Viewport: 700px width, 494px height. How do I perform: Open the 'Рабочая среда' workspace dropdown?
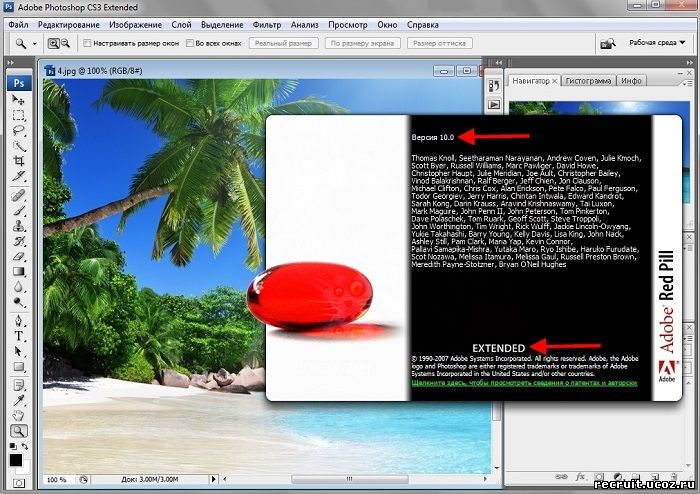(x=657, y=43)
